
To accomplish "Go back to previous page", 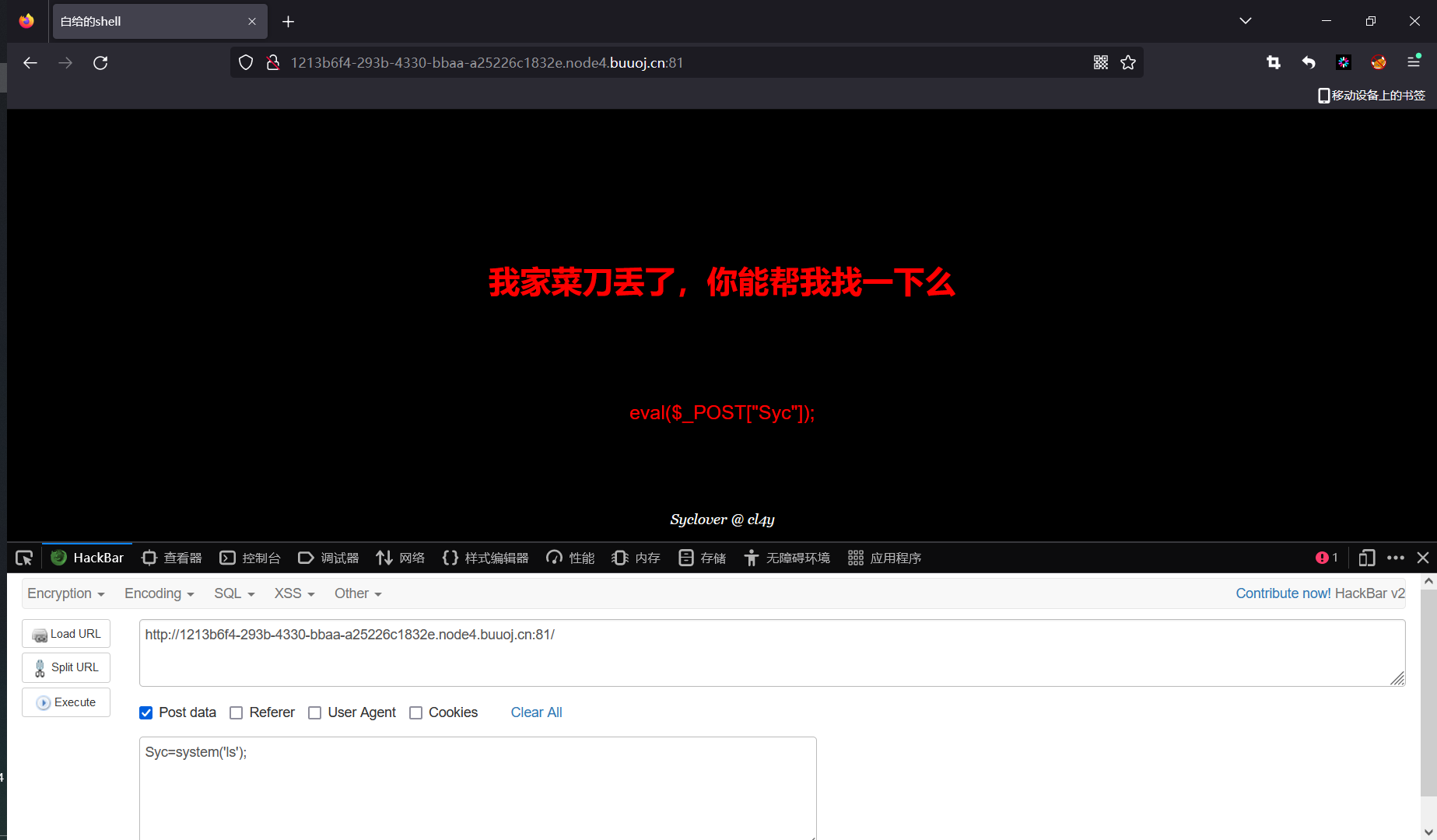I will 30,63.
